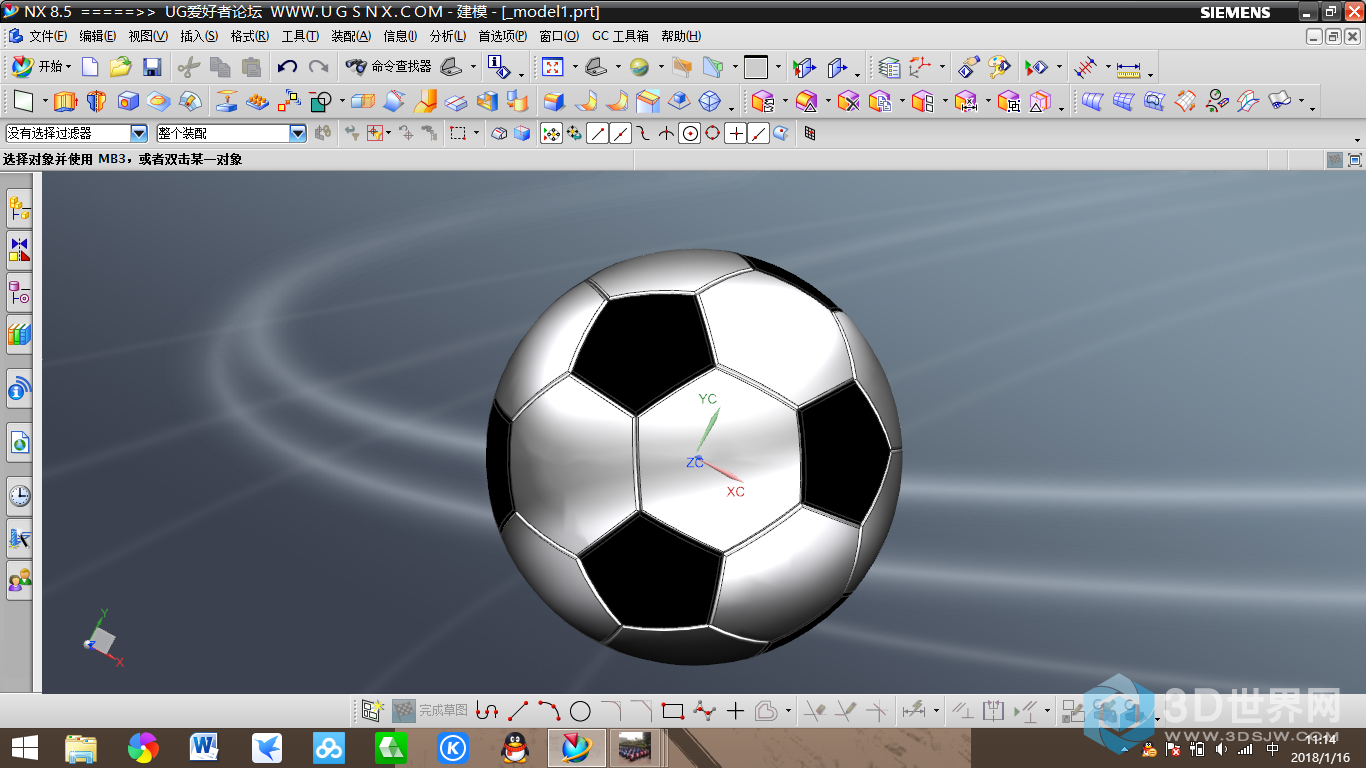
Task: Click the Unite boolean icon
Action: (320, 101)
